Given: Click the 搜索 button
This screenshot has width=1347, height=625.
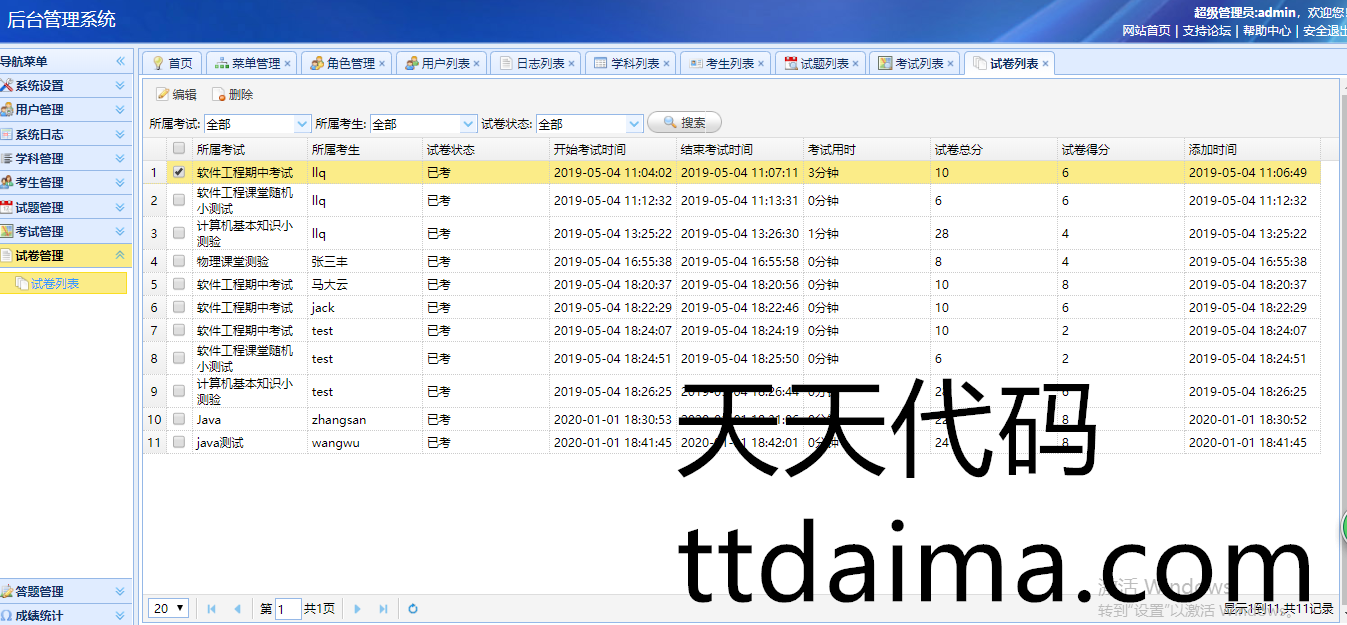Looking at the screenshot, I should point(685,123).
